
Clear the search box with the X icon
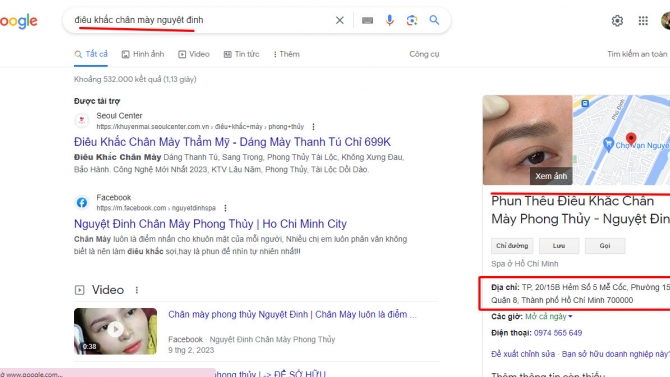coord(340,20)
